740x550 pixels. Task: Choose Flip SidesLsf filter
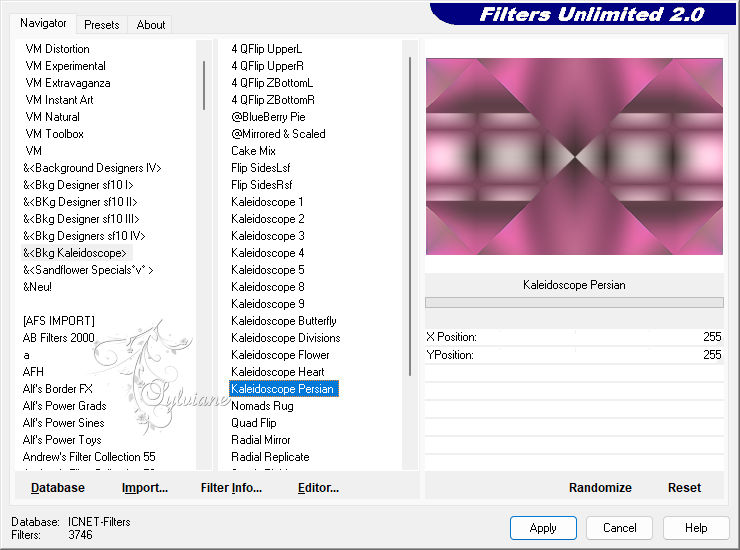[261, 168]
